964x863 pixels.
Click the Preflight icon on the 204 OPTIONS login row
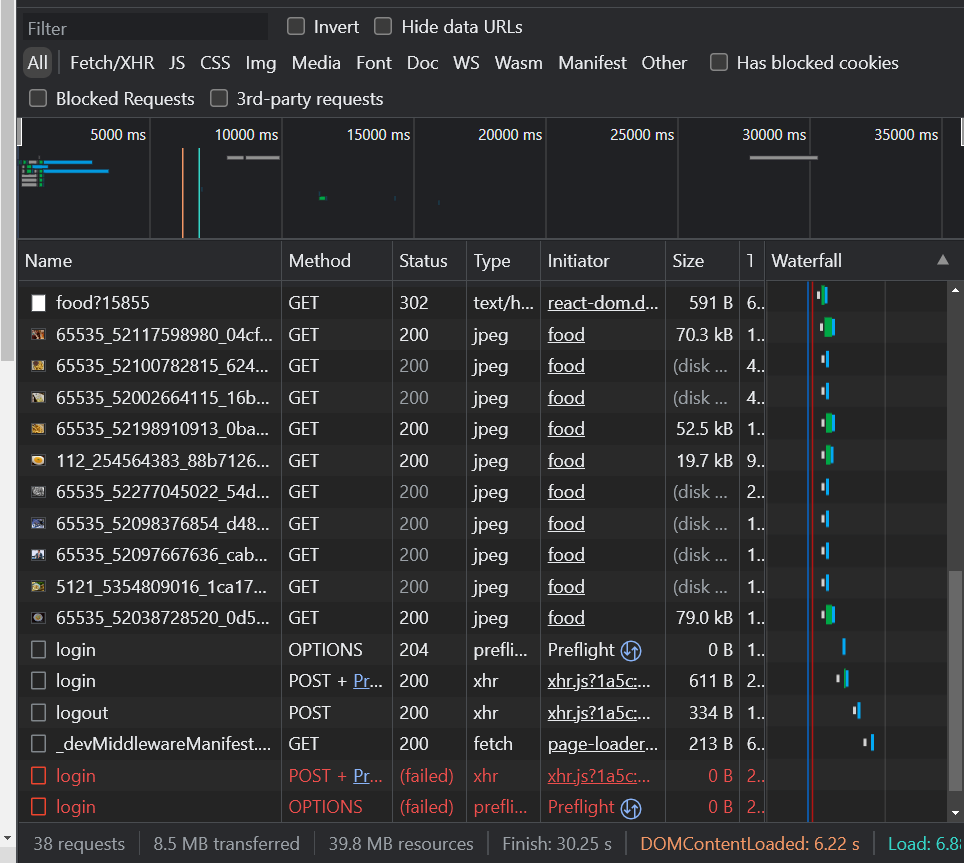point(630,649)
